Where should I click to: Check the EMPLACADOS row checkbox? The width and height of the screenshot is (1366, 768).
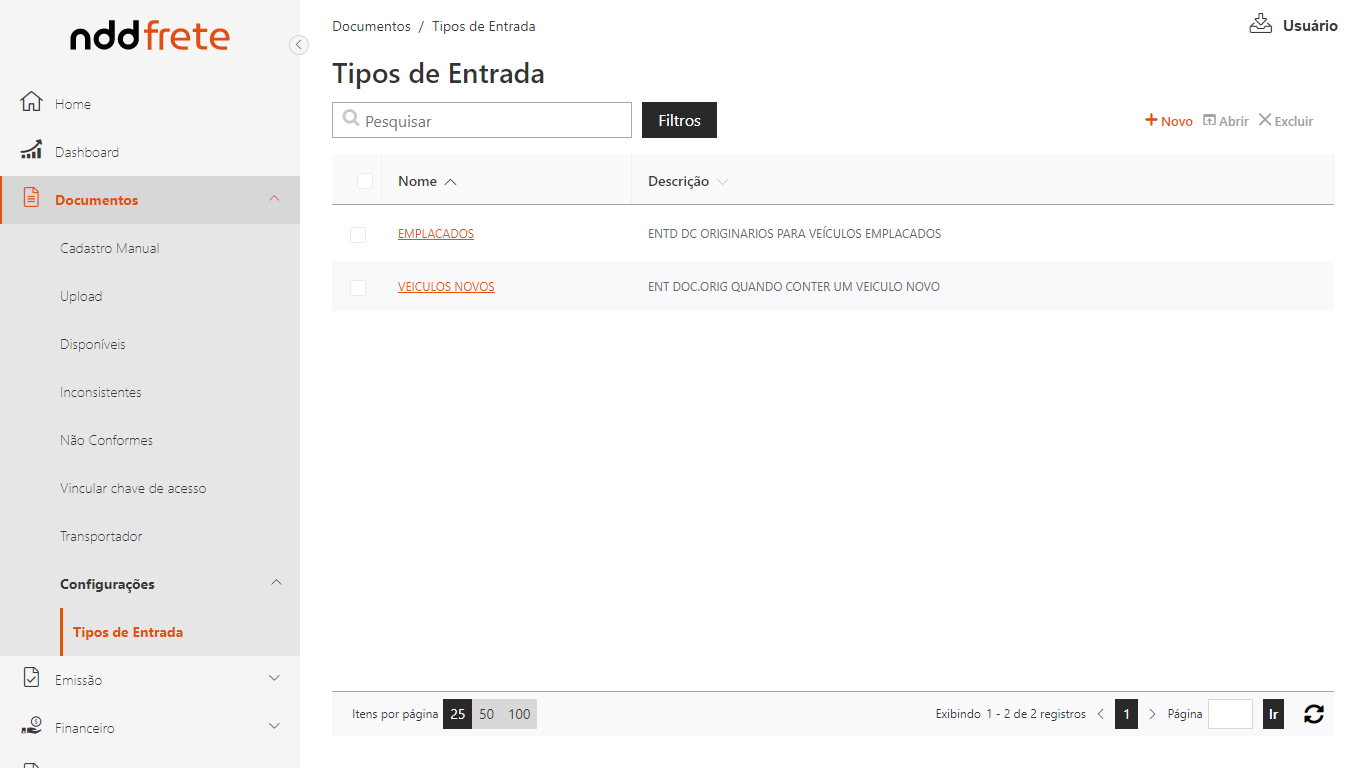[x=358, y=234]
